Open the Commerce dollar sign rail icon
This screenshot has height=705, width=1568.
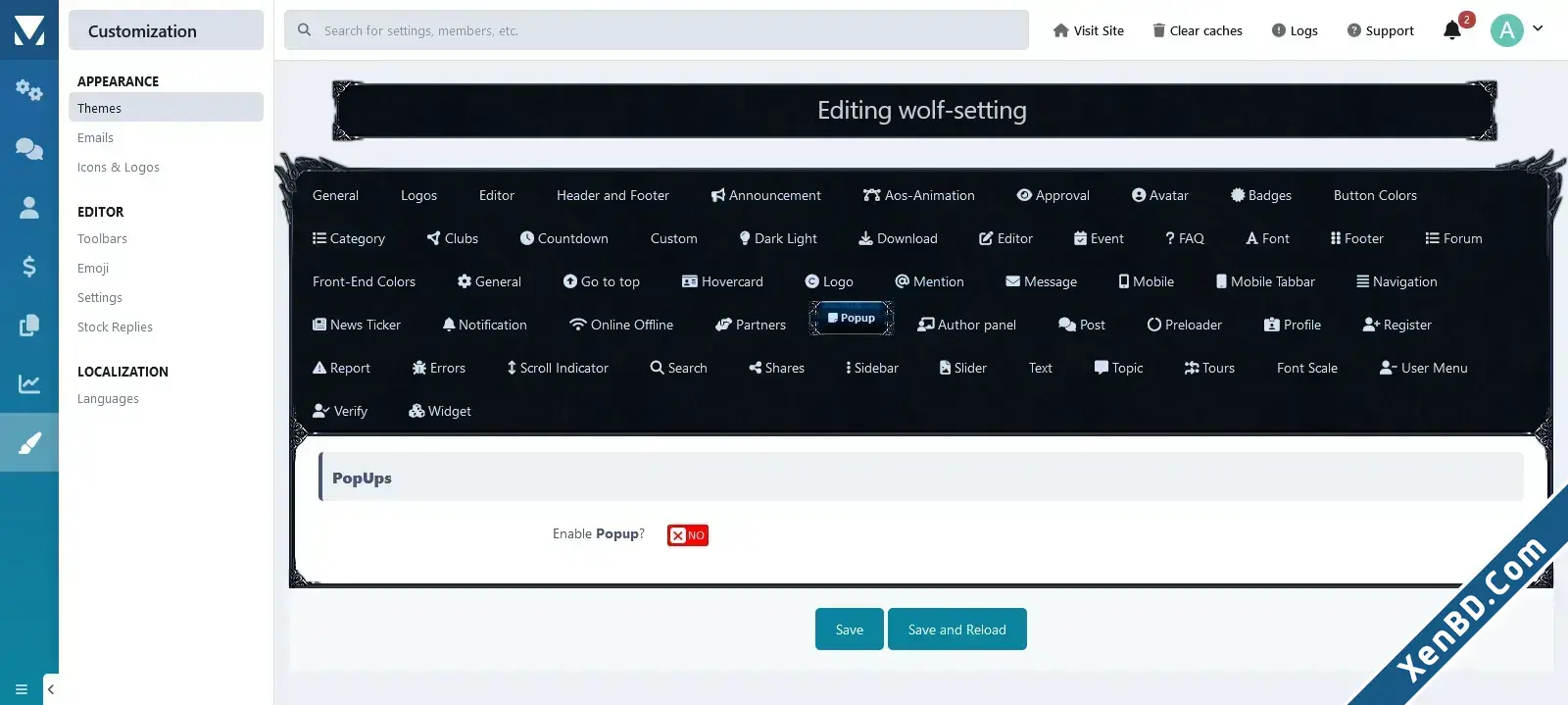coord(28,266)
